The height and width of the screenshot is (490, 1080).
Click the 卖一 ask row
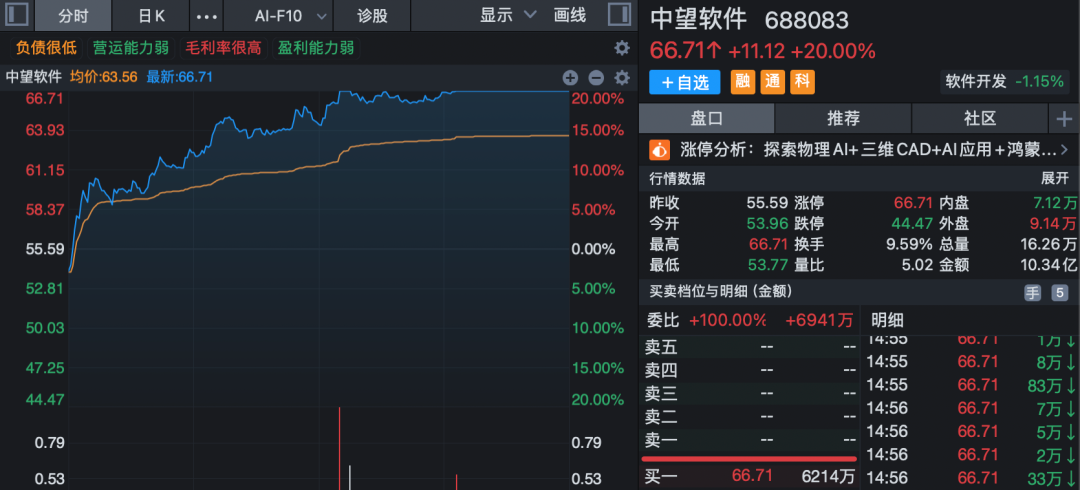coord(749,440)
